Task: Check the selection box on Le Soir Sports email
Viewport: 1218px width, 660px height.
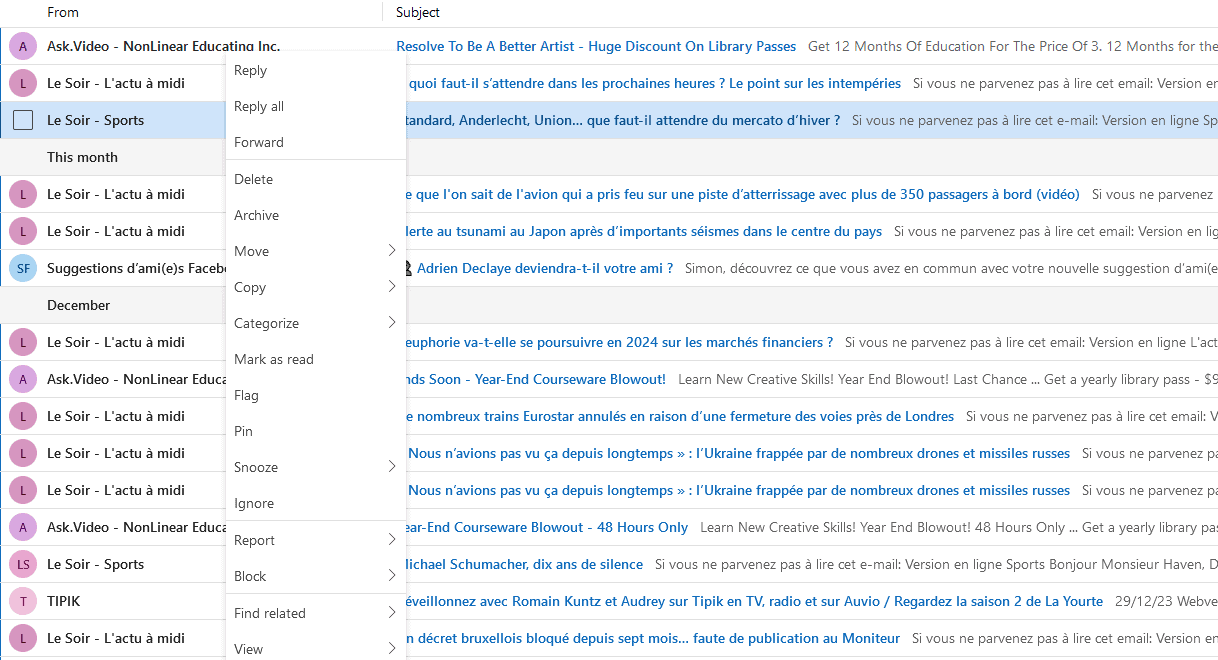Action: [22, 119]
